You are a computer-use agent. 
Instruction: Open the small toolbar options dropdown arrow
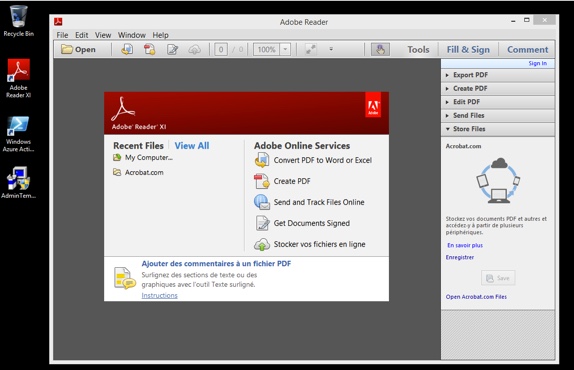(x=331, y=49)
